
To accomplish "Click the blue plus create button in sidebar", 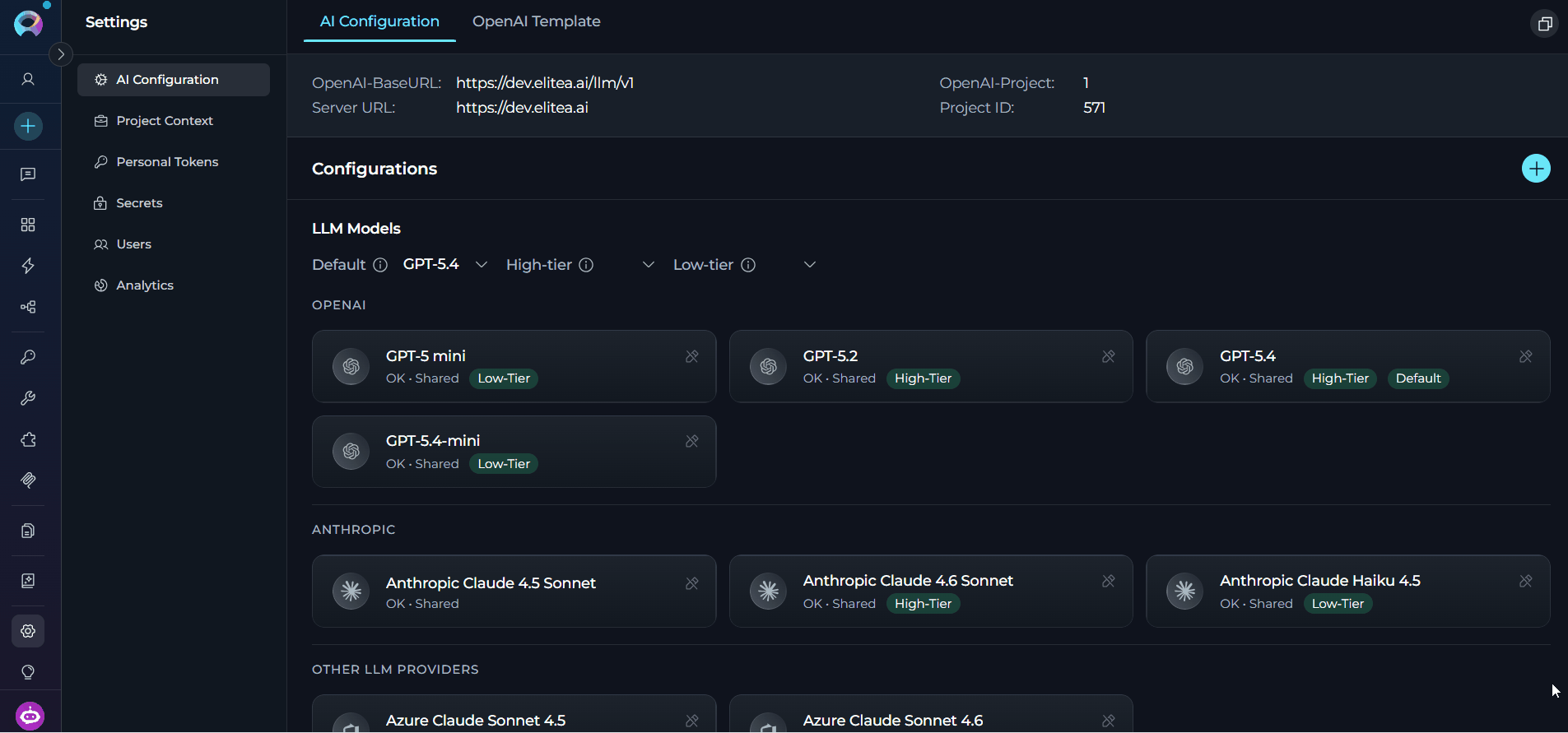I will click(x=28, y=126).
